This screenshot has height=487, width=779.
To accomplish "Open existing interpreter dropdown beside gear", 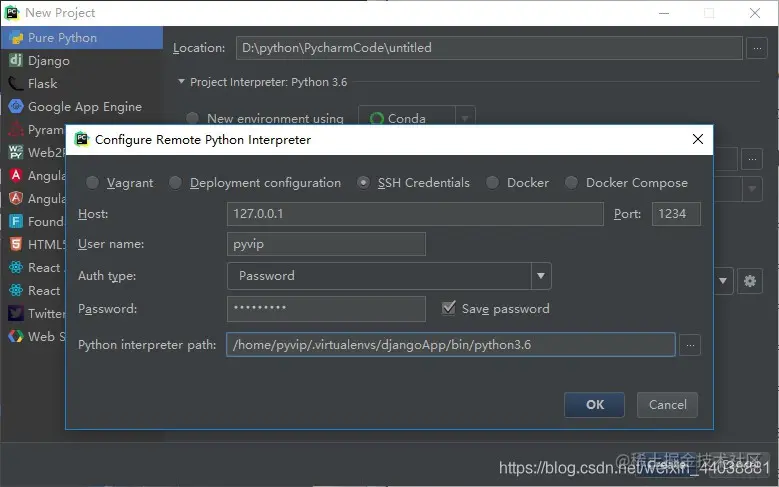I will coord(723,281).
